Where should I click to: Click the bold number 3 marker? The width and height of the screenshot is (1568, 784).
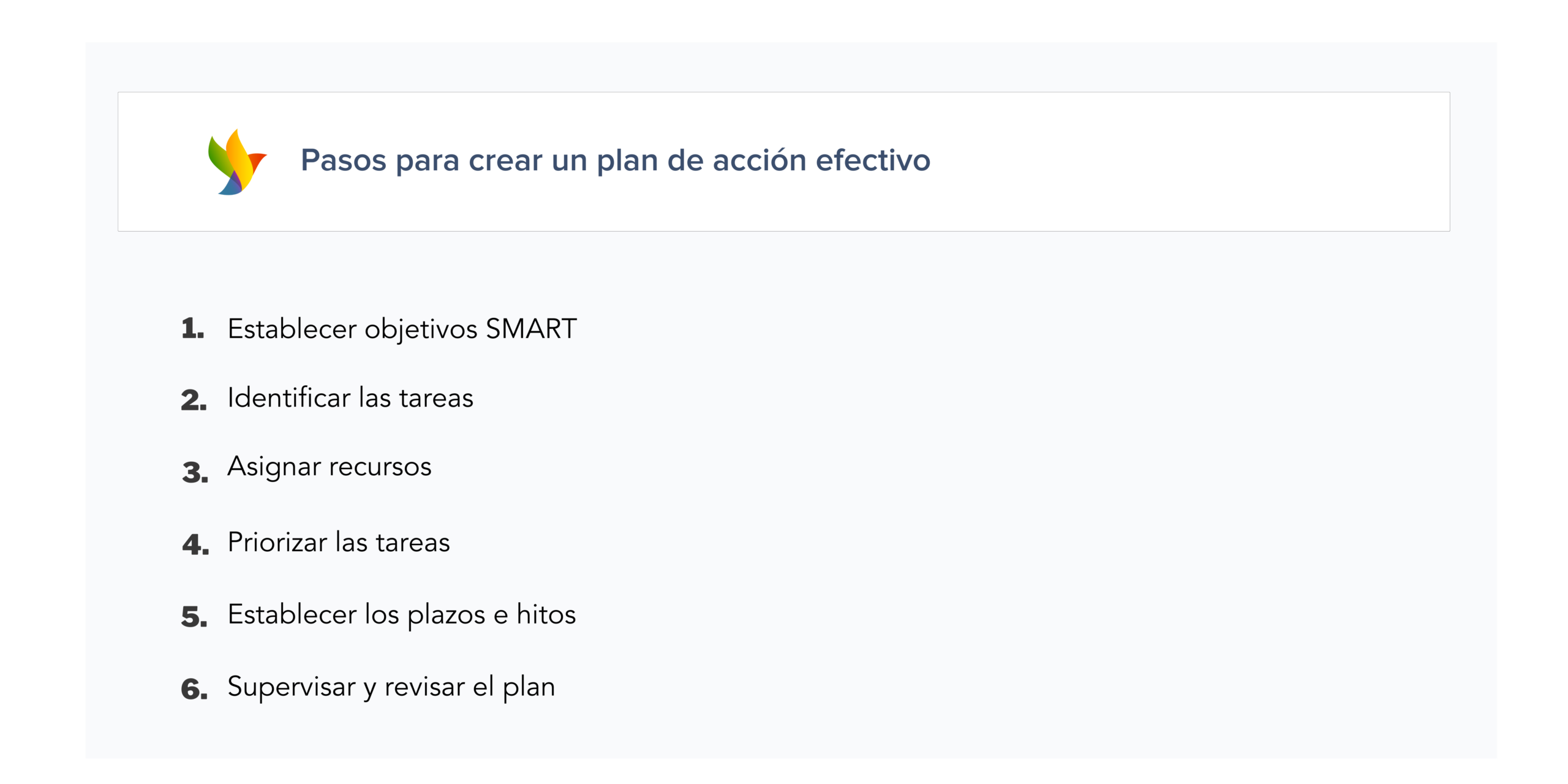pyautogui.click(x=195, y=472)
